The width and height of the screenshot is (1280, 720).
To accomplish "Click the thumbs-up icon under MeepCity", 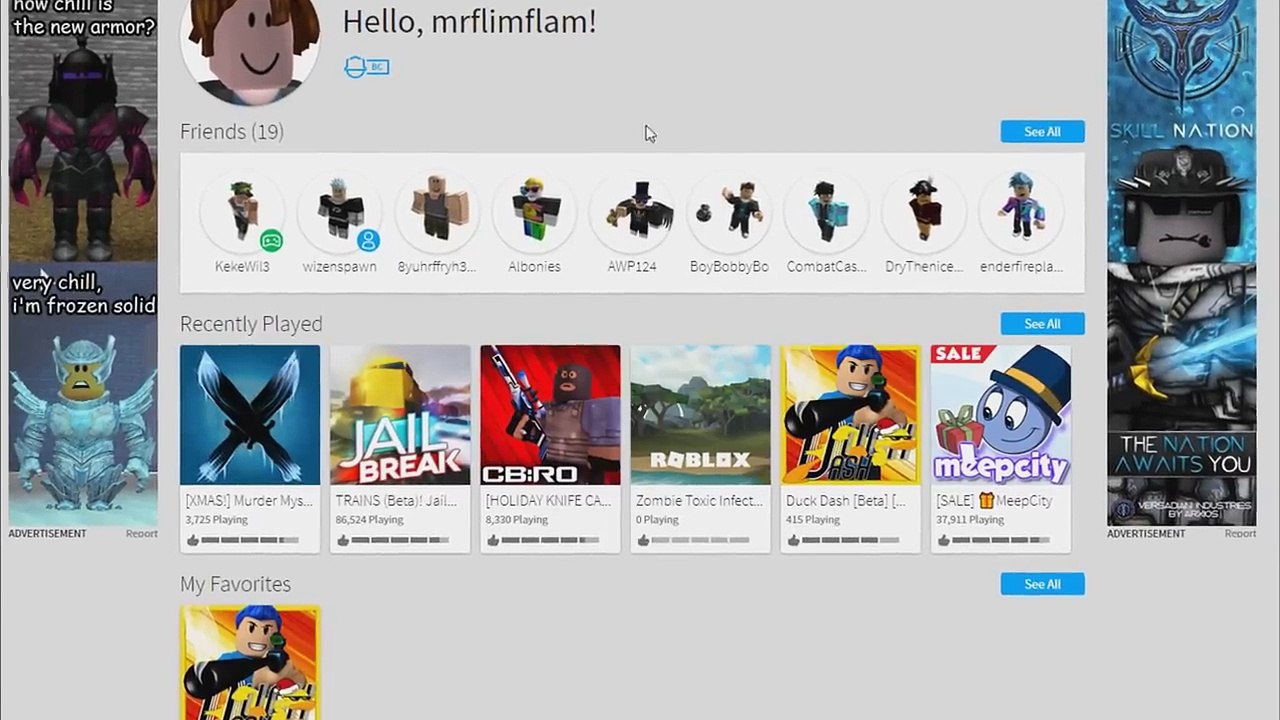I will click(943, 540).
